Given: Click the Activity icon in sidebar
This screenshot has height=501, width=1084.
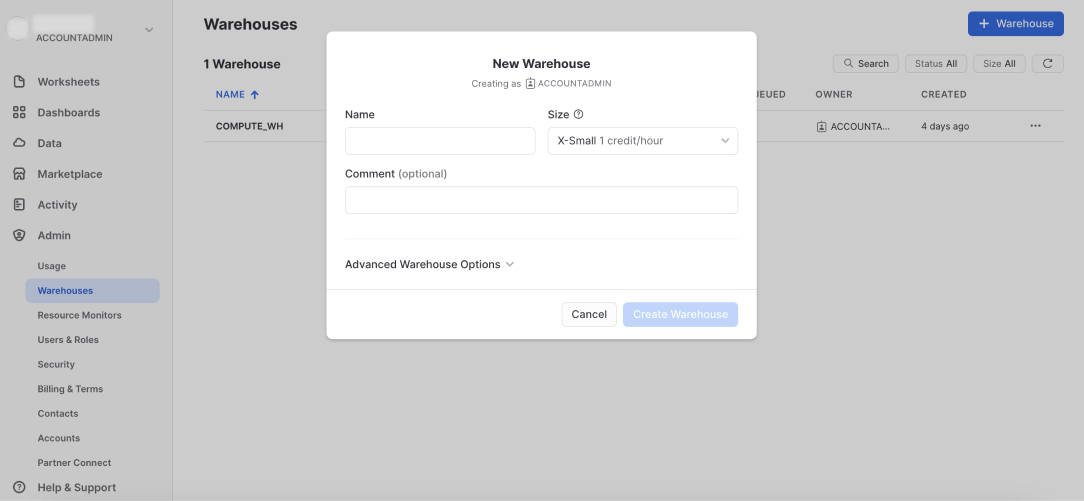Looking at the screenshot, I should point(19,205).
